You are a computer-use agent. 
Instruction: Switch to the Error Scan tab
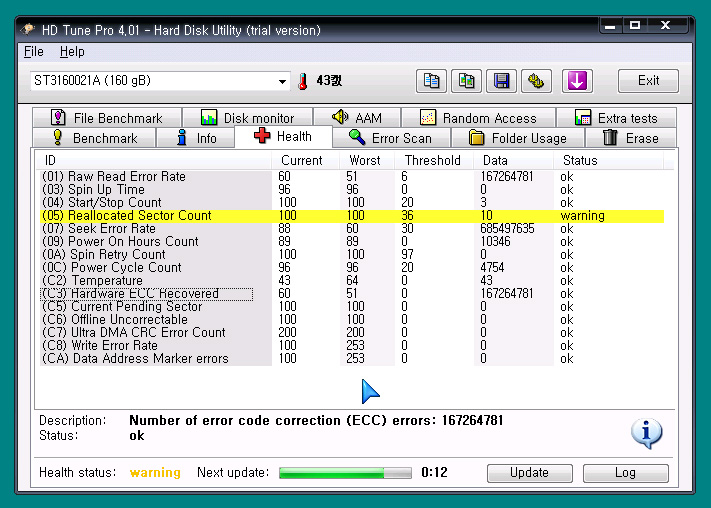tap(392, 138)
